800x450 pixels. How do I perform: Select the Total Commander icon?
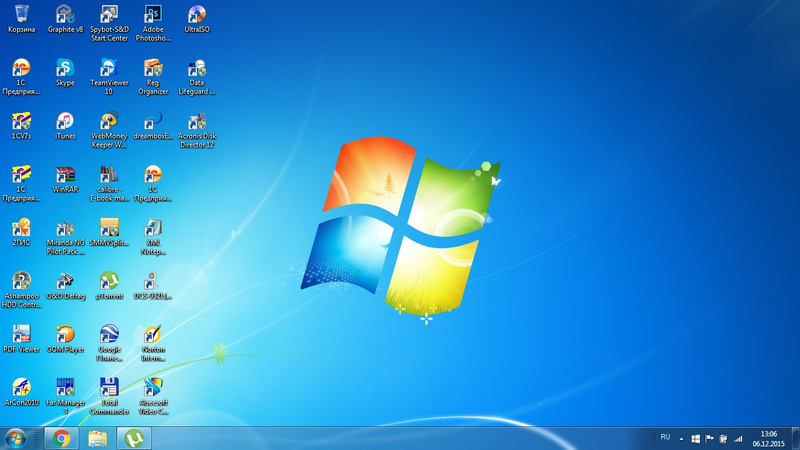[x=109, y=388]
